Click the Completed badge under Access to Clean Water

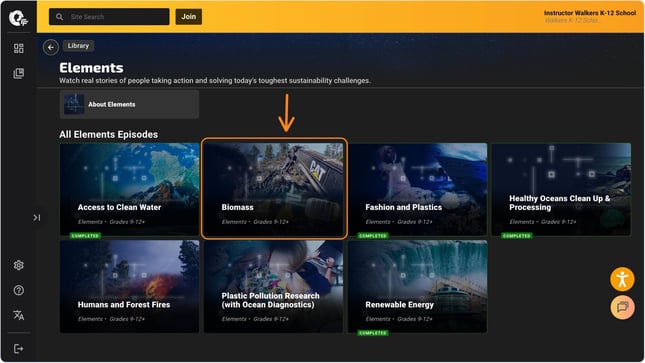click(x=85, y=236)
